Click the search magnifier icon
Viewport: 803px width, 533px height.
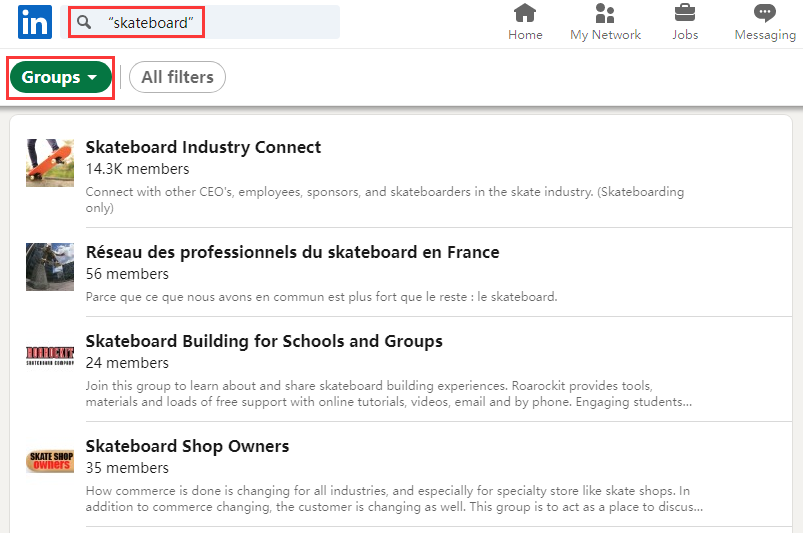85,22
